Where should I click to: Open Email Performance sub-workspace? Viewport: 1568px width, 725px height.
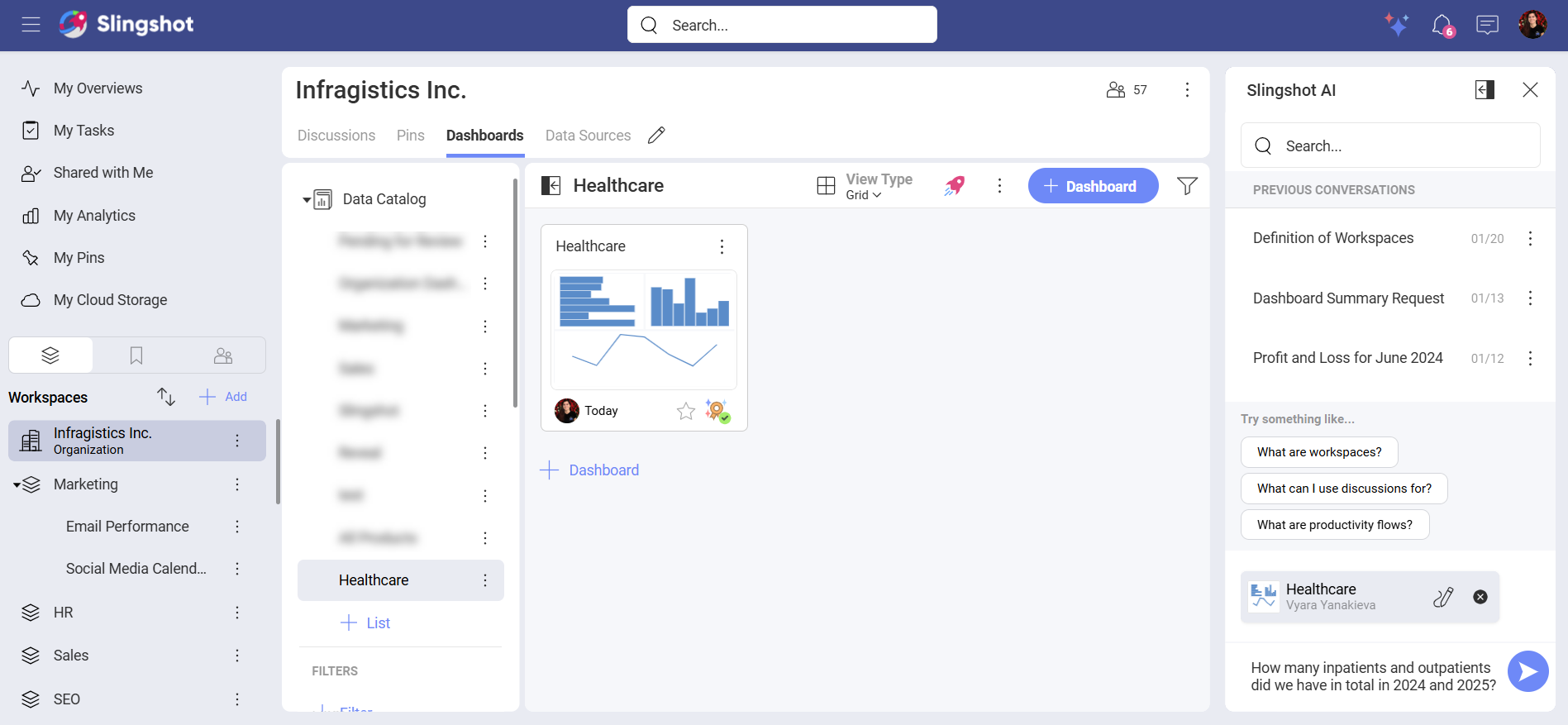point(127,527)
